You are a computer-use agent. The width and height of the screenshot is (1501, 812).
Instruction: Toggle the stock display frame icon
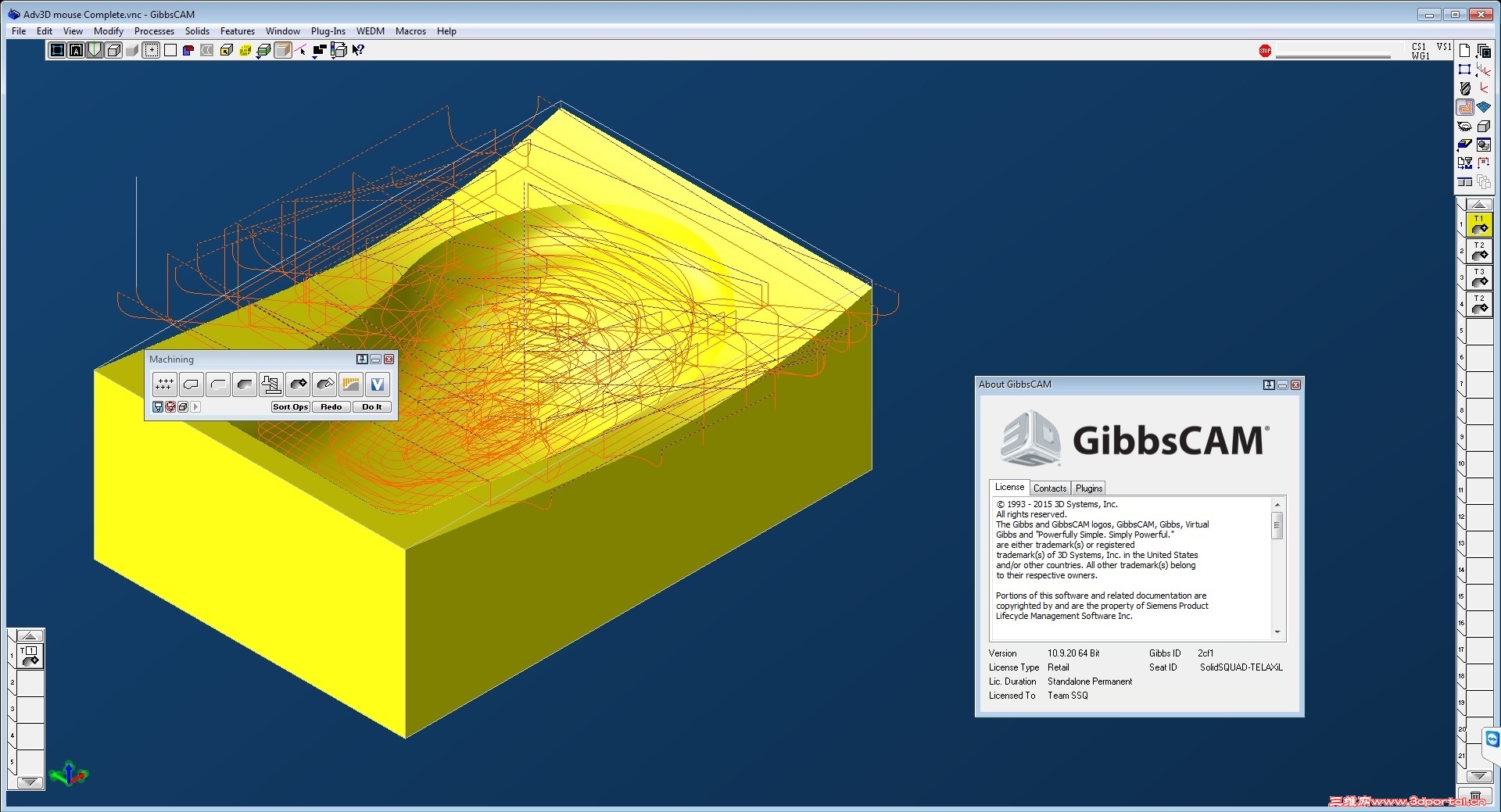pos(57,50)
